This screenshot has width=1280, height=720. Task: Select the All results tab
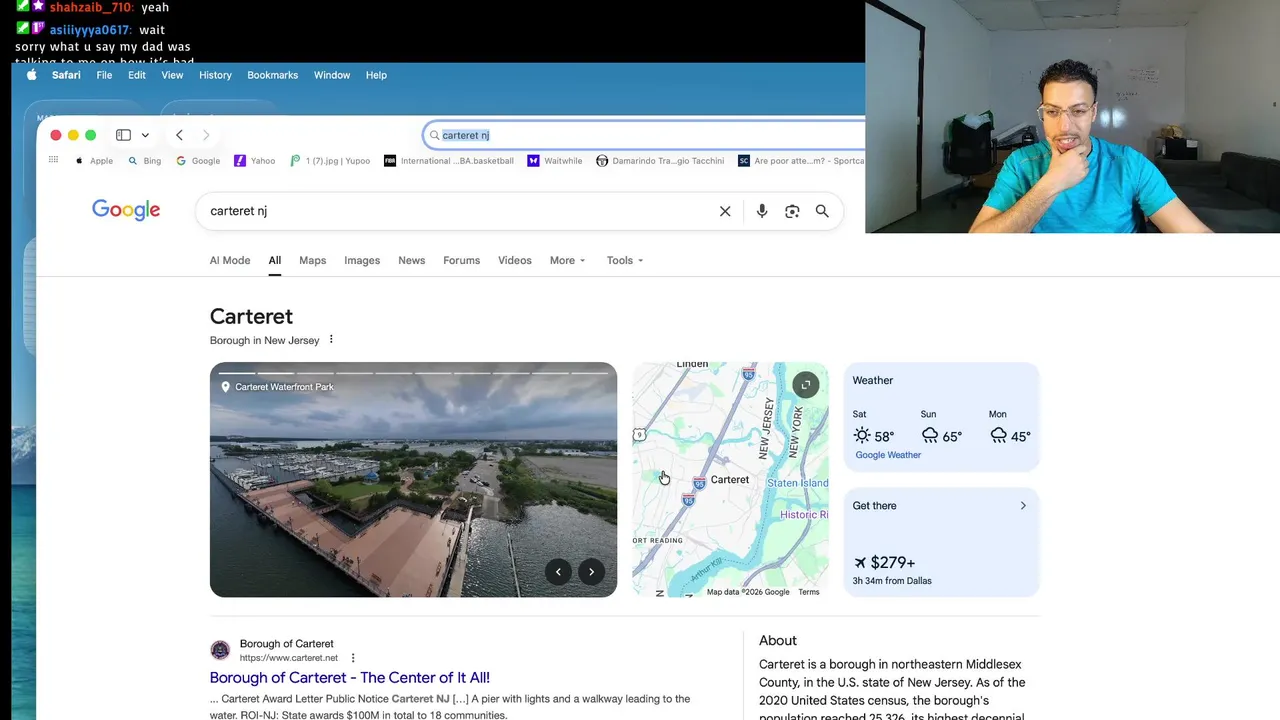coord(274,260)
